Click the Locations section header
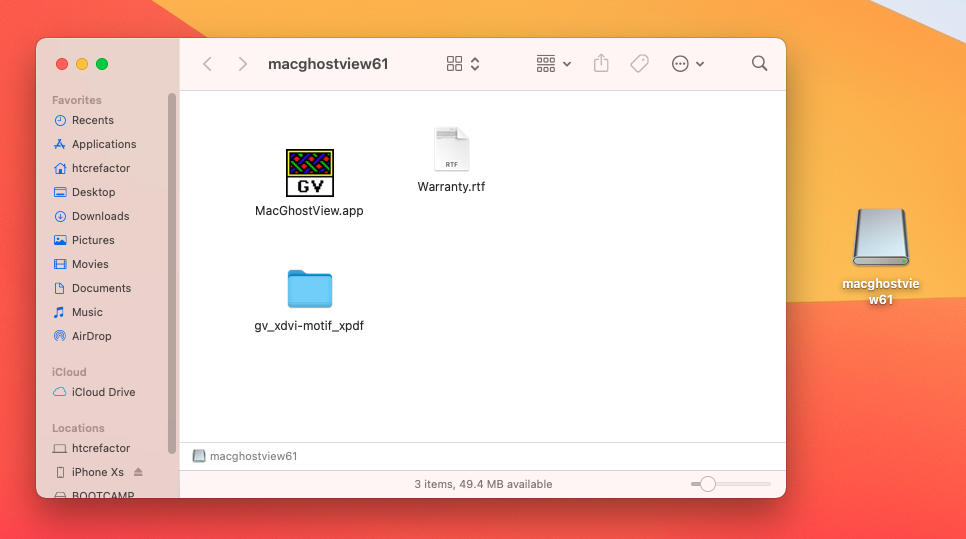The image size is (966, 539). pos(78,428)
